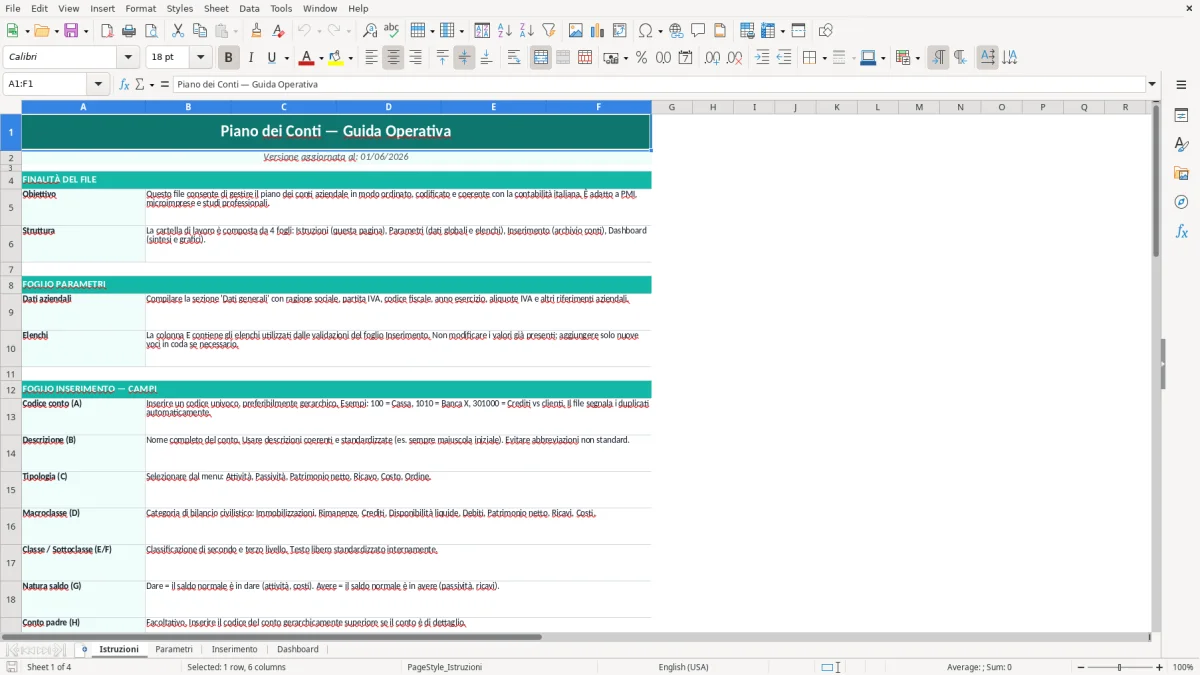
Task: Click the Freeze Rows and Columns icon
Action: pos(768,31)
